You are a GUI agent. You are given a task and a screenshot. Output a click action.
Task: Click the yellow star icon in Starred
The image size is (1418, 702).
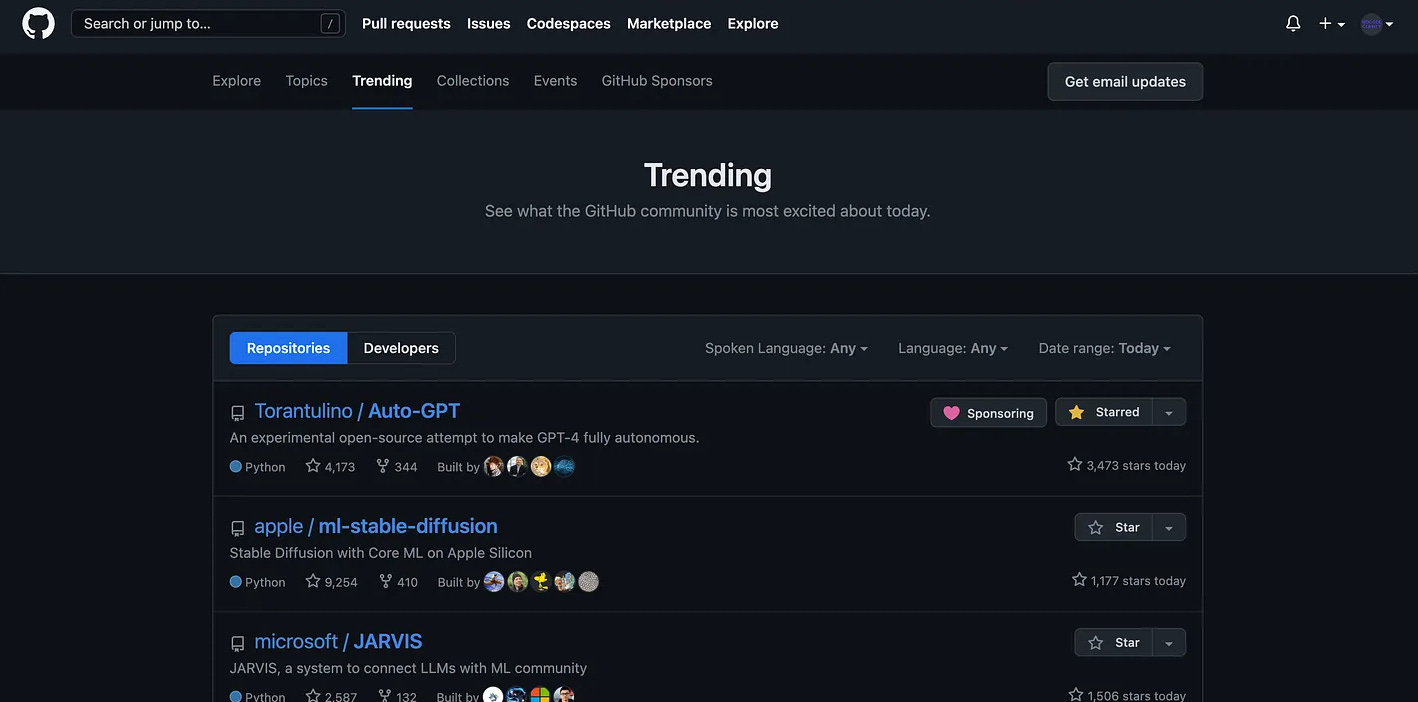(x=1076, y=412)
